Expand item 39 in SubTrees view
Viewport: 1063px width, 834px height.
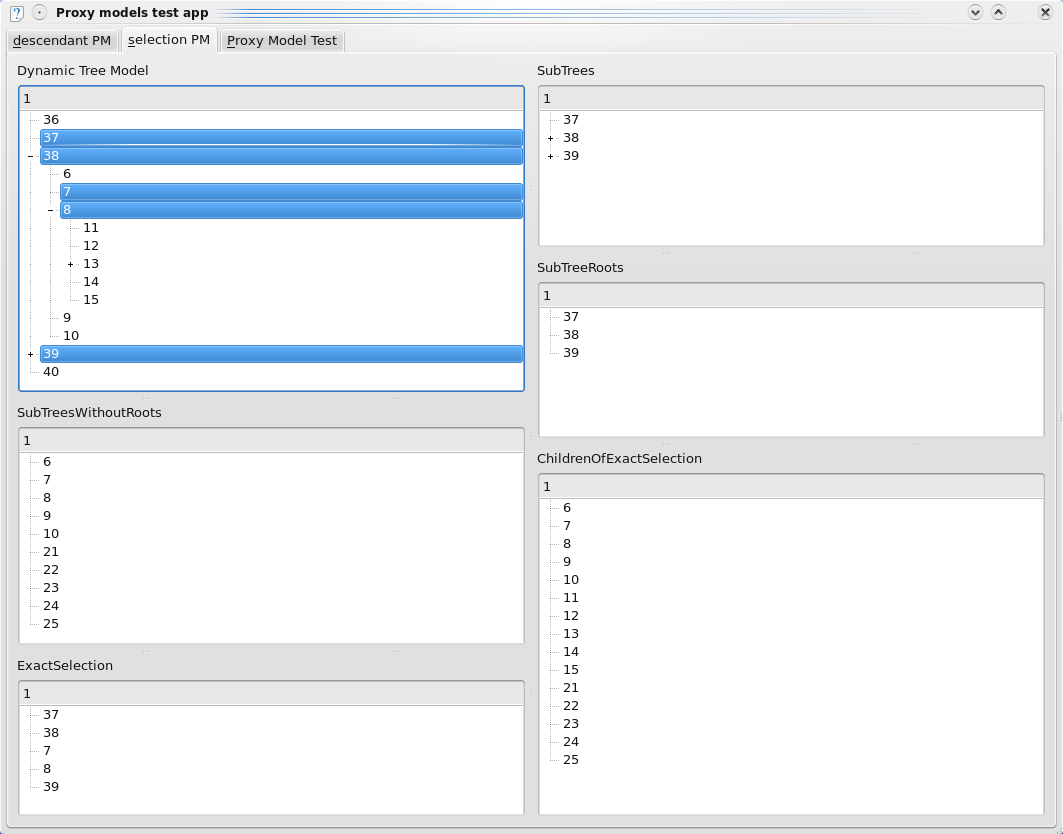pos(550,156)
